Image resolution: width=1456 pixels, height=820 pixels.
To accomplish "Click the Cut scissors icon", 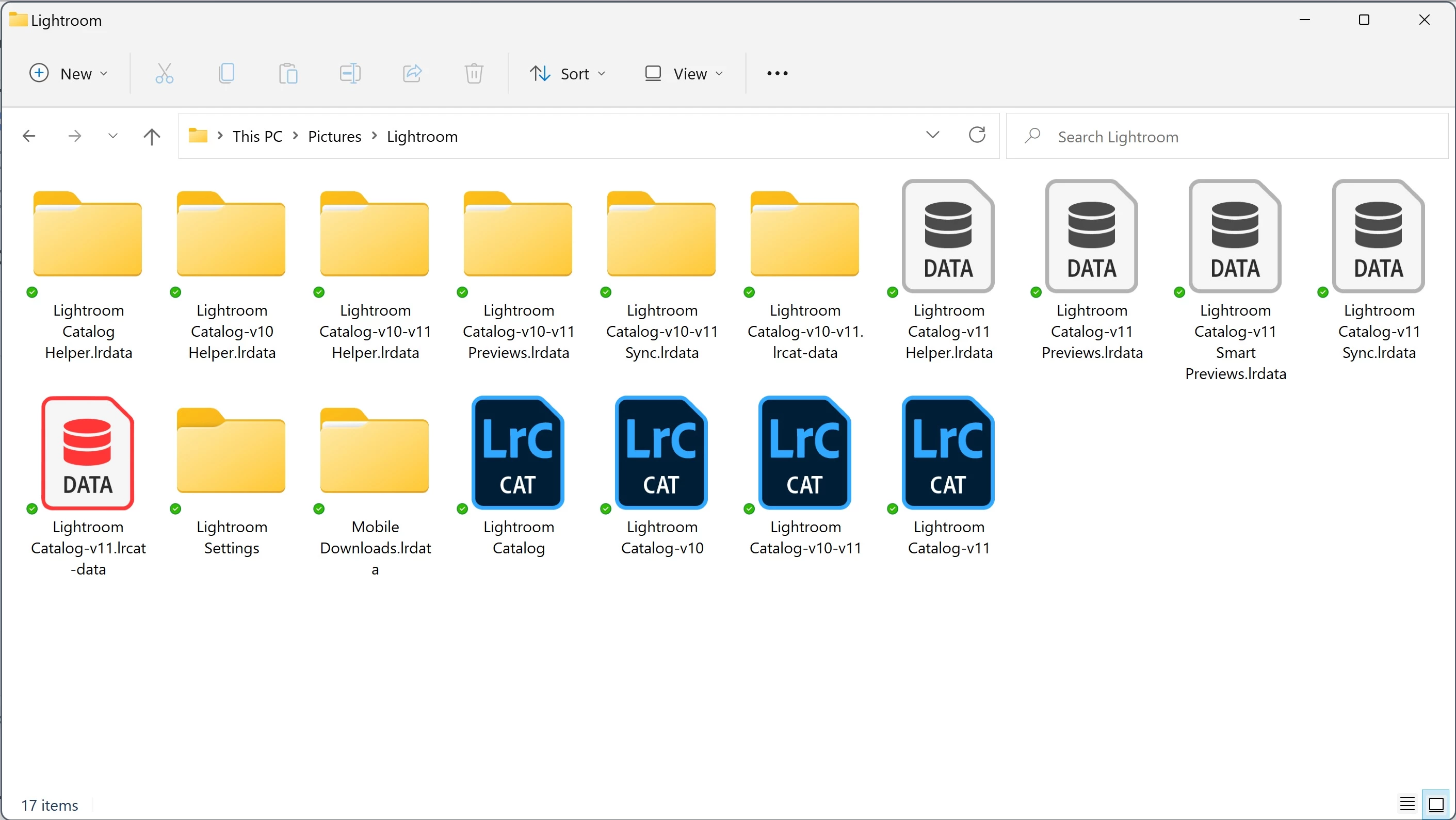I will (x=164, y=73).
